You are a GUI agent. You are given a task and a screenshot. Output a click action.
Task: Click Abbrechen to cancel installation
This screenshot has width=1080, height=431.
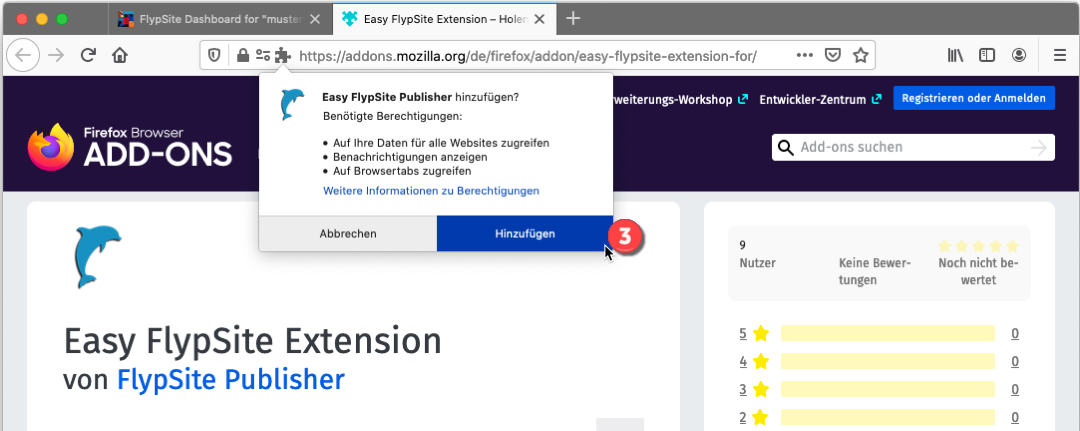point(348,233)
